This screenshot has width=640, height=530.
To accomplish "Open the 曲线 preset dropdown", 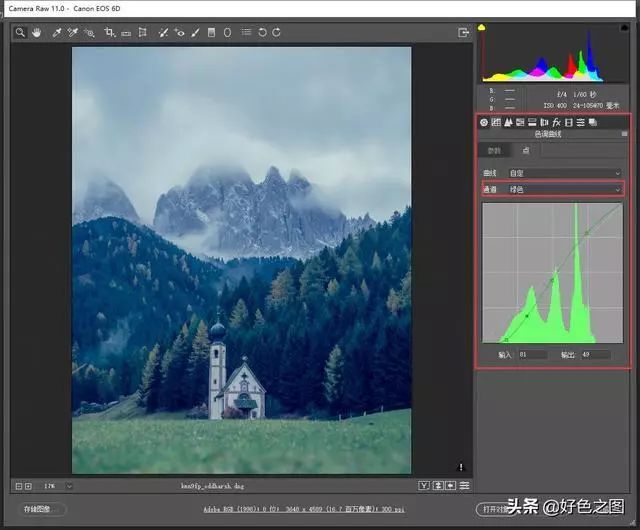I will coord(565,173).
